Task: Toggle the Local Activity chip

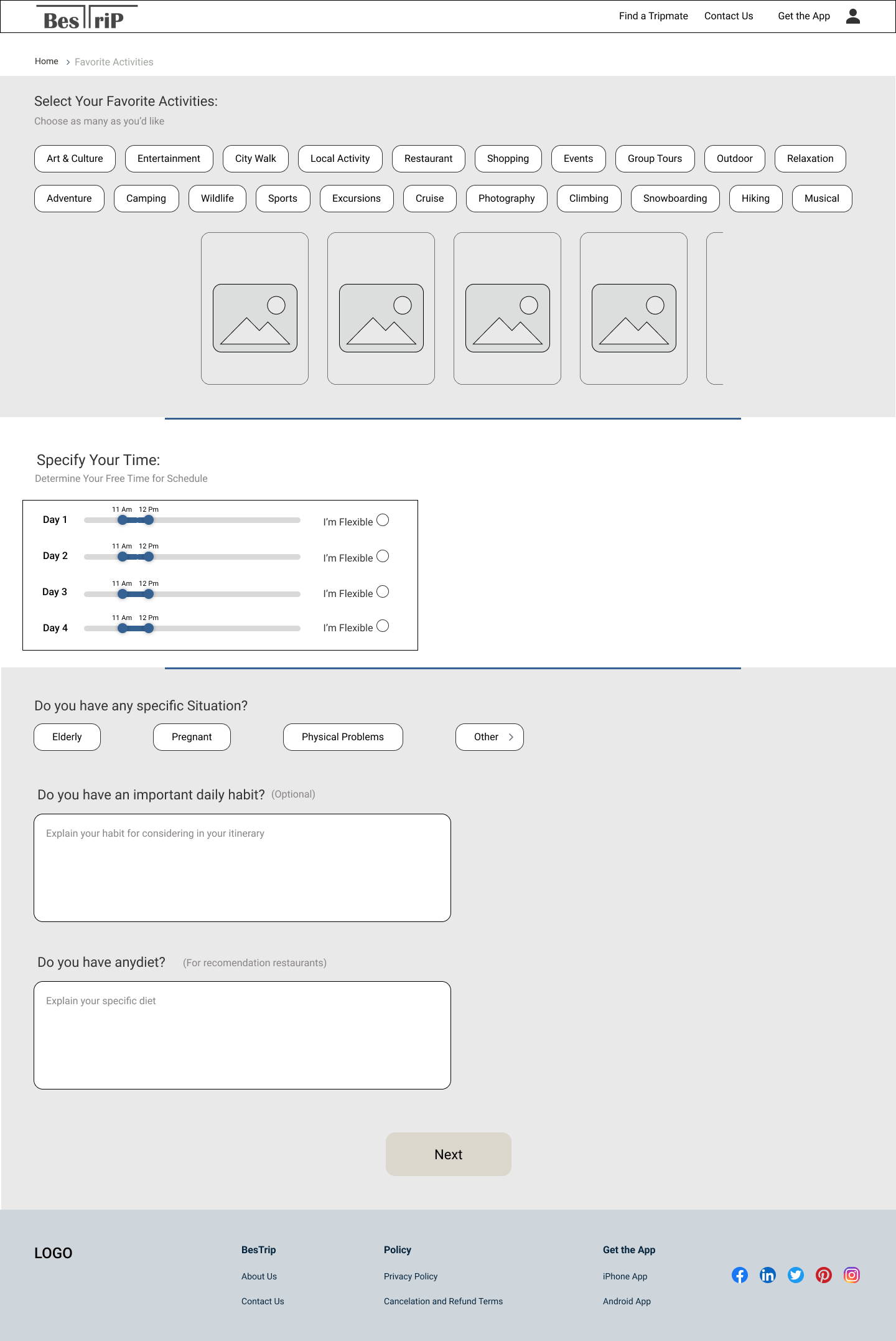Action: click(x=340, y=159)
